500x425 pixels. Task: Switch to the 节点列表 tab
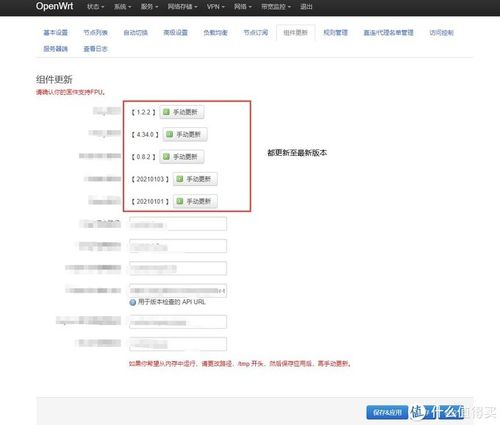coord(96,33)
